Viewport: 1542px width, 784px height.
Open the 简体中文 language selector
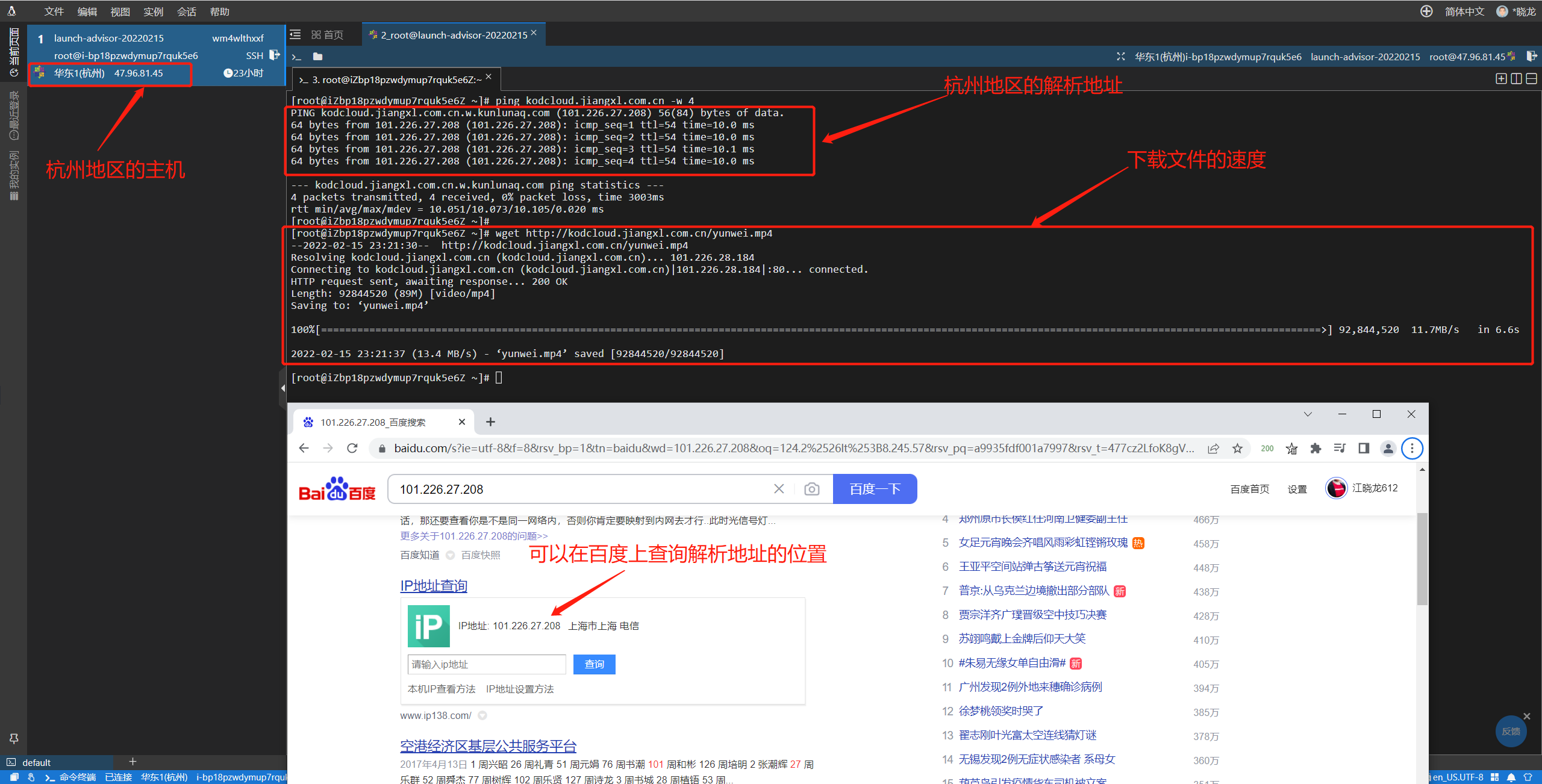[x=1464, y=11]
